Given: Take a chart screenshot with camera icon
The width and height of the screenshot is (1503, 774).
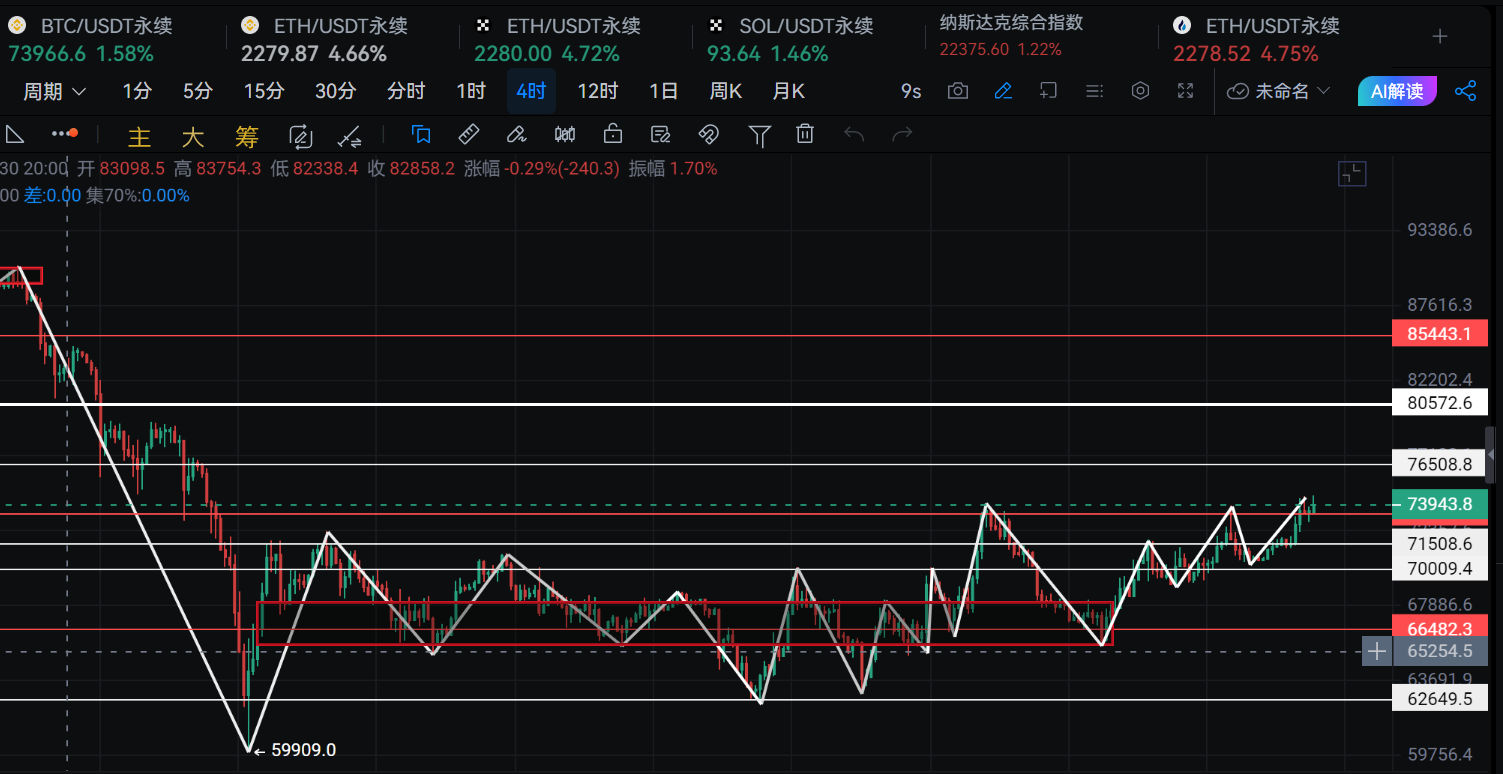Looking at the screenshot, I should 958,92.
